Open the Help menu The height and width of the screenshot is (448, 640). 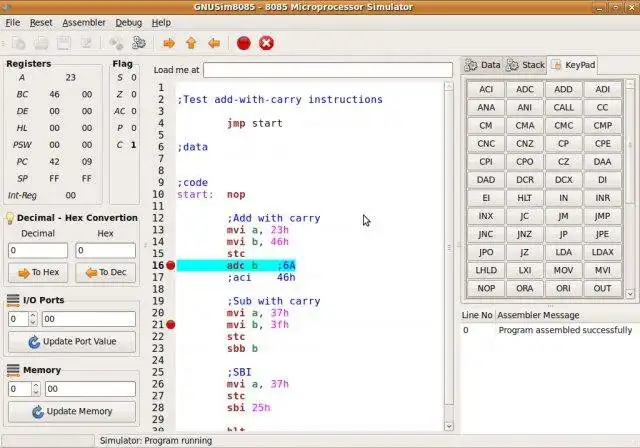point(161,22)
